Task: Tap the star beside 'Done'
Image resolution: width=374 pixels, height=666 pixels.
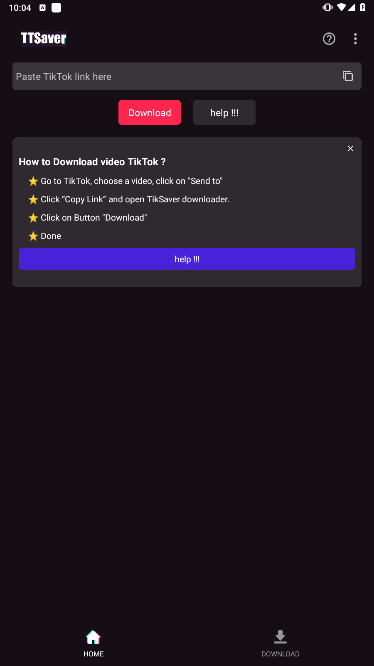Action: pyautogui.click(x=33, y=236)
